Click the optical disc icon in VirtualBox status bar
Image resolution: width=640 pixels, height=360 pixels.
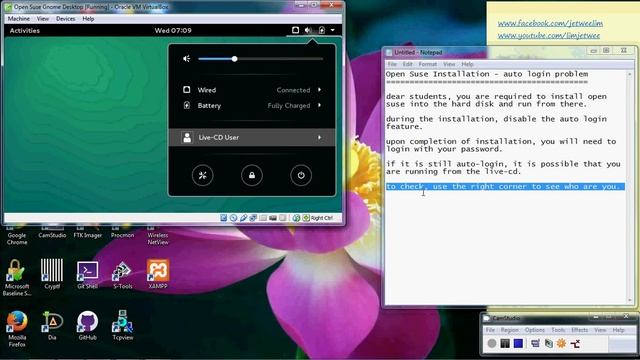233,218
